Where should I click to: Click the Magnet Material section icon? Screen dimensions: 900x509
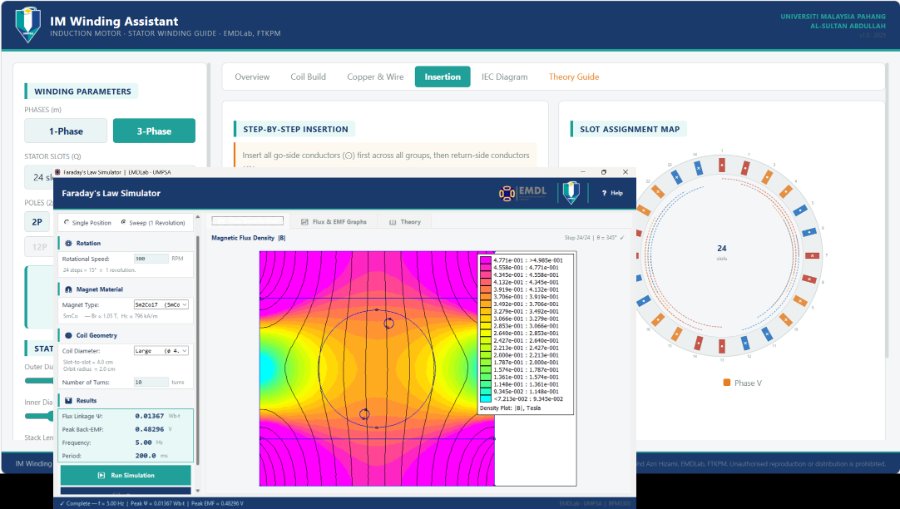click(69, 289)
